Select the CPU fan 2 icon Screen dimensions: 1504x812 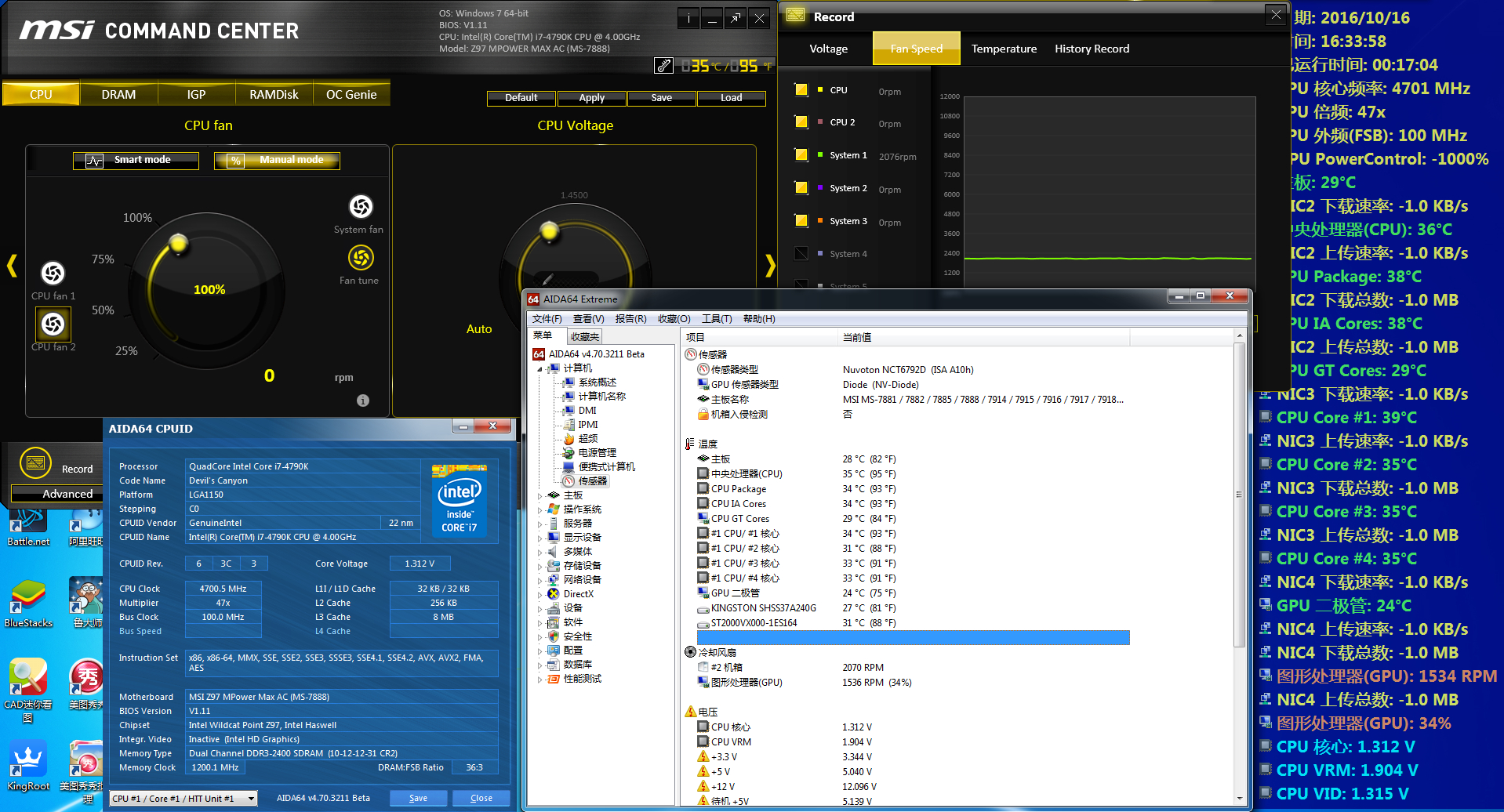[x=53, y=324]
